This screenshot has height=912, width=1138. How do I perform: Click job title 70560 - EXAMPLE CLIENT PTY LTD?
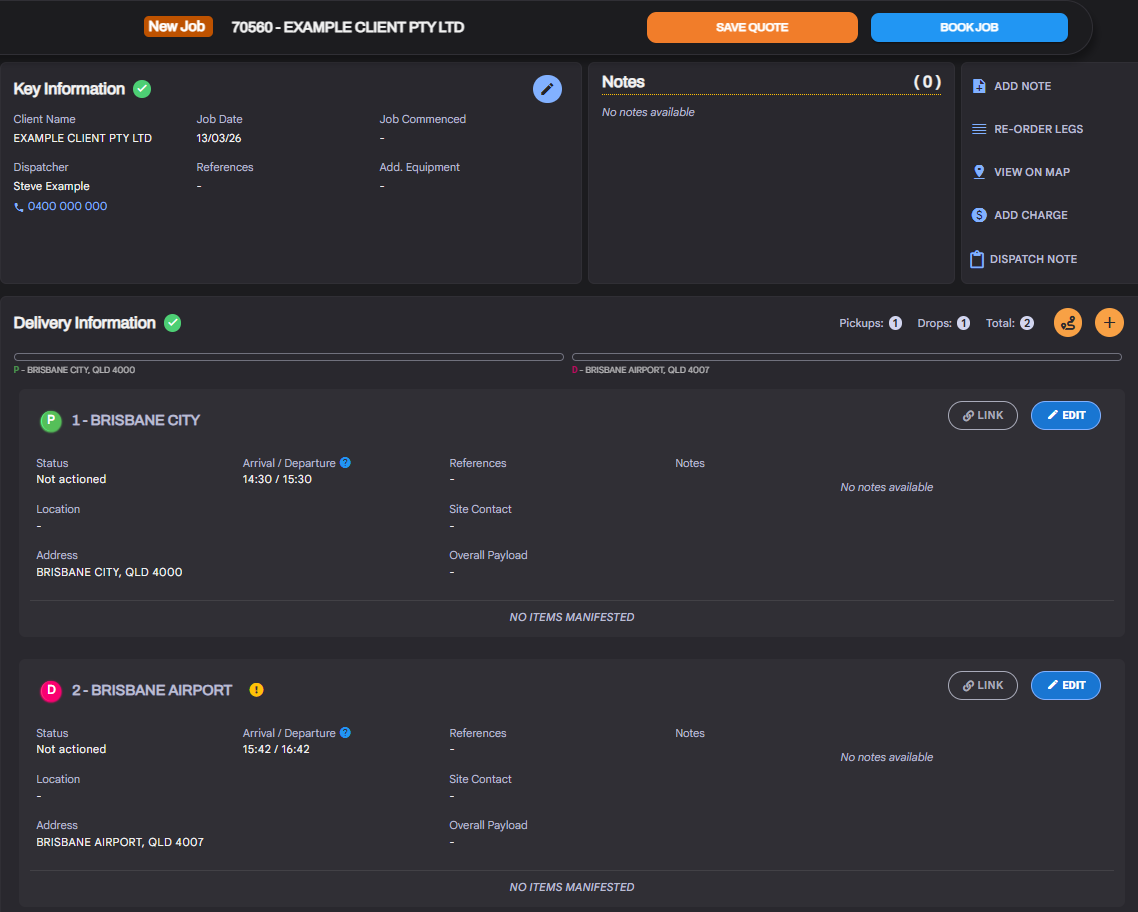348,28
